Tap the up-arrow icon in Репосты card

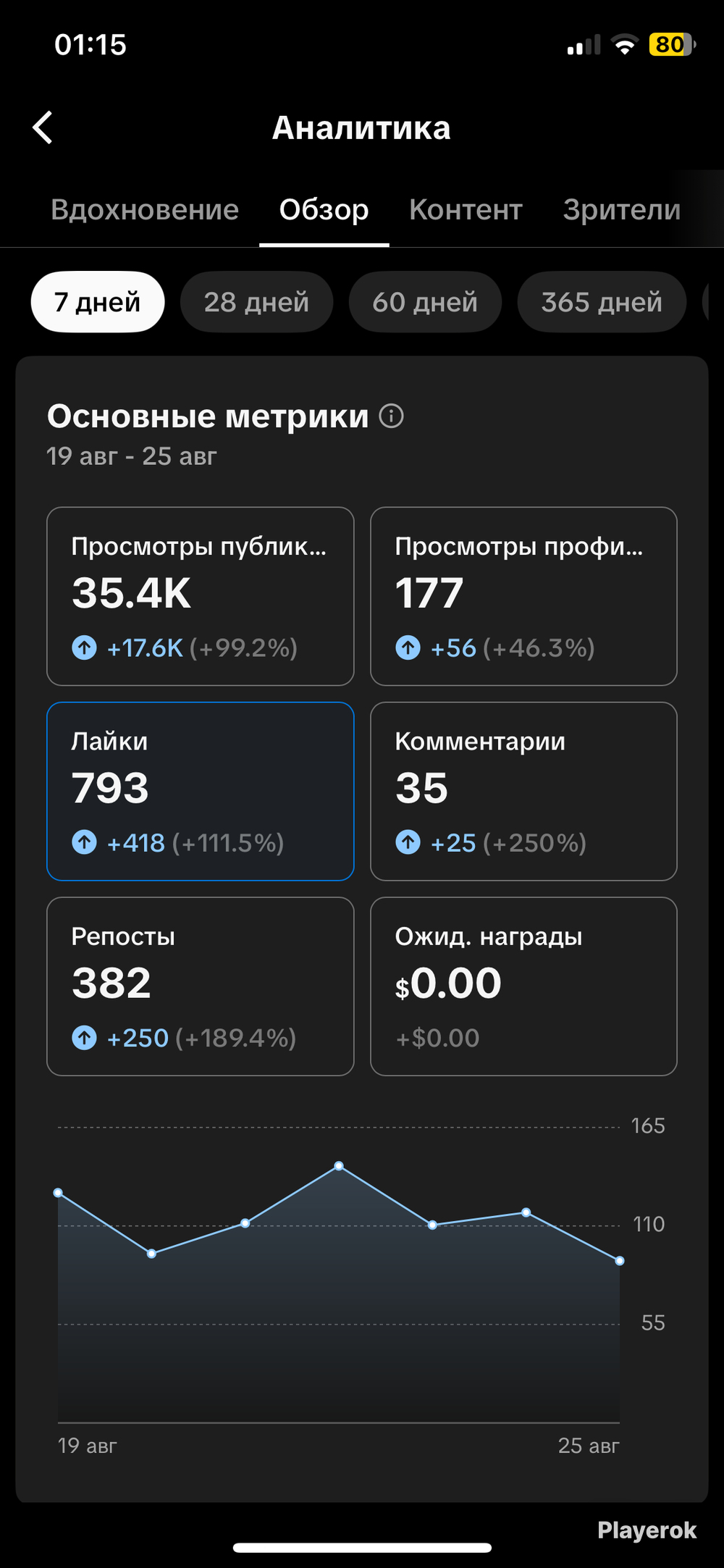(x=84, y=1038)
